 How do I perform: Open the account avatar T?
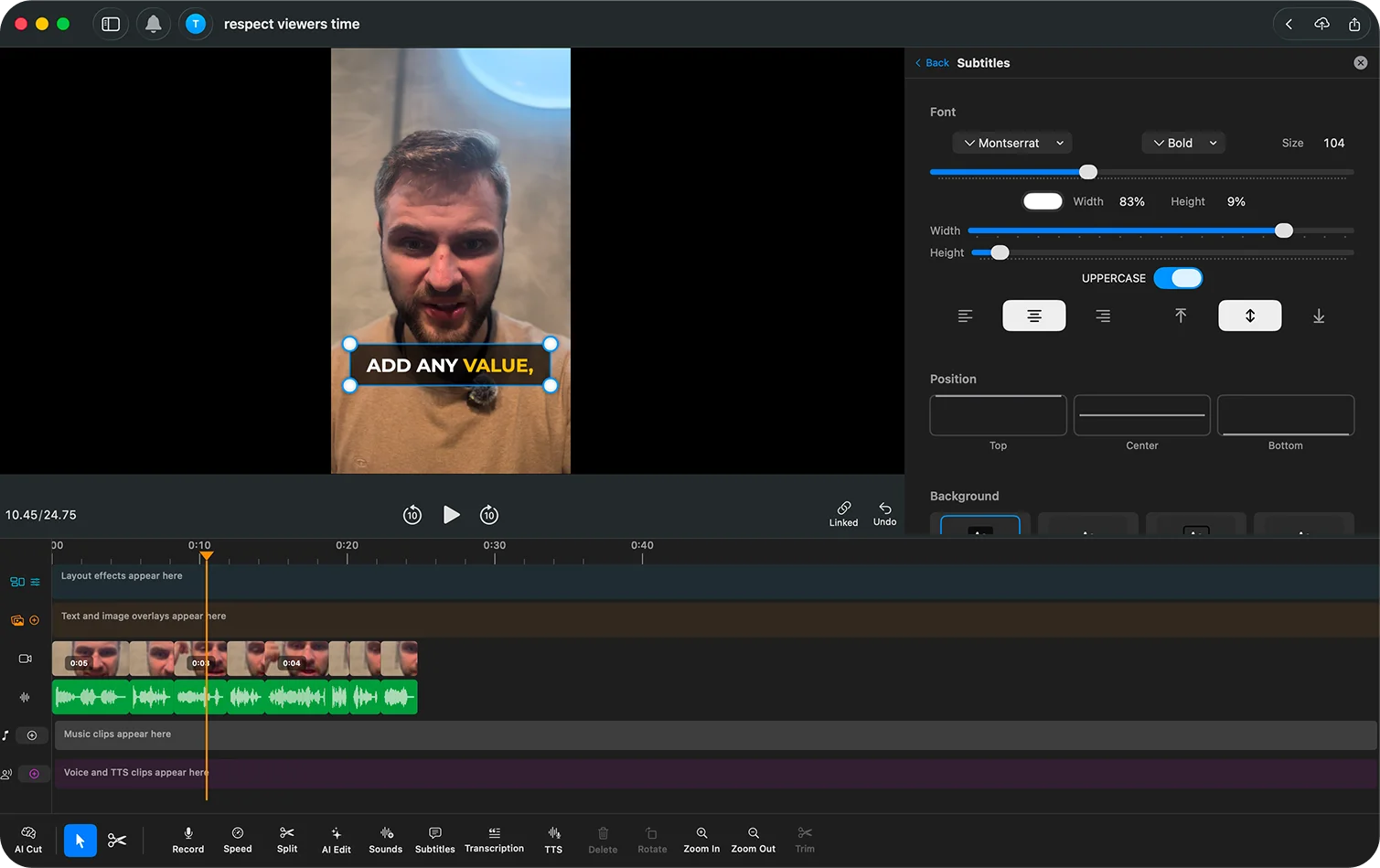pyautogui.click(x=196, y=24)
